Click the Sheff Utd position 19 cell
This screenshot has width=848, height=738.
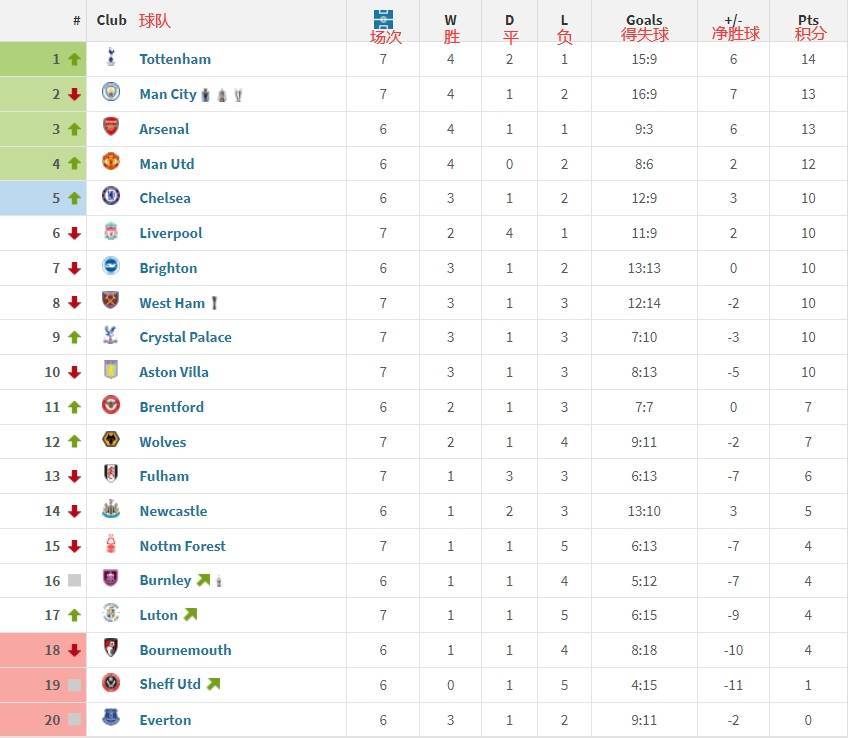[x=52, y=685]
